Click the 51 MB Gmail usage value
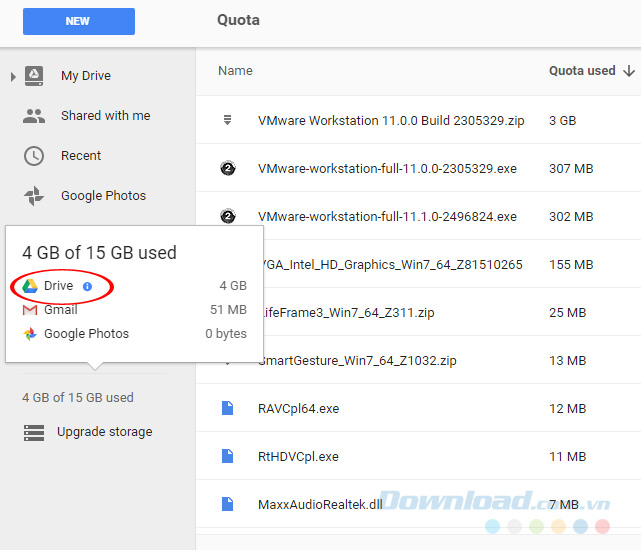This screenshot has height=550, width=641. [228, 310]
